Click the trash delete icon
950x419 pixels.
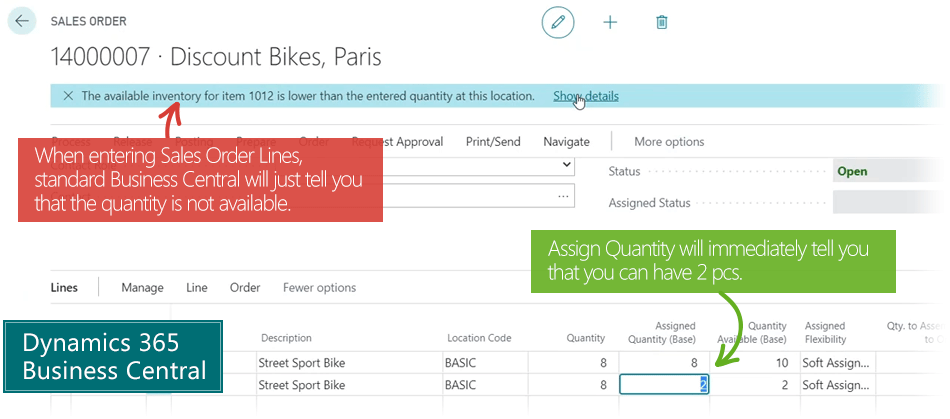point(661,21)
